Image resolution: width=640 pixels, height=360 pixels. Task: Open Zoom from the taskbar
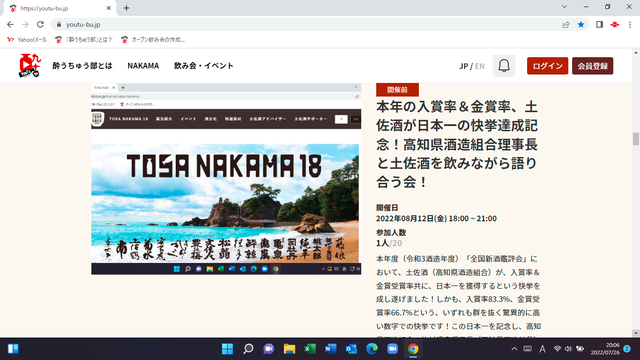[392, 349]
